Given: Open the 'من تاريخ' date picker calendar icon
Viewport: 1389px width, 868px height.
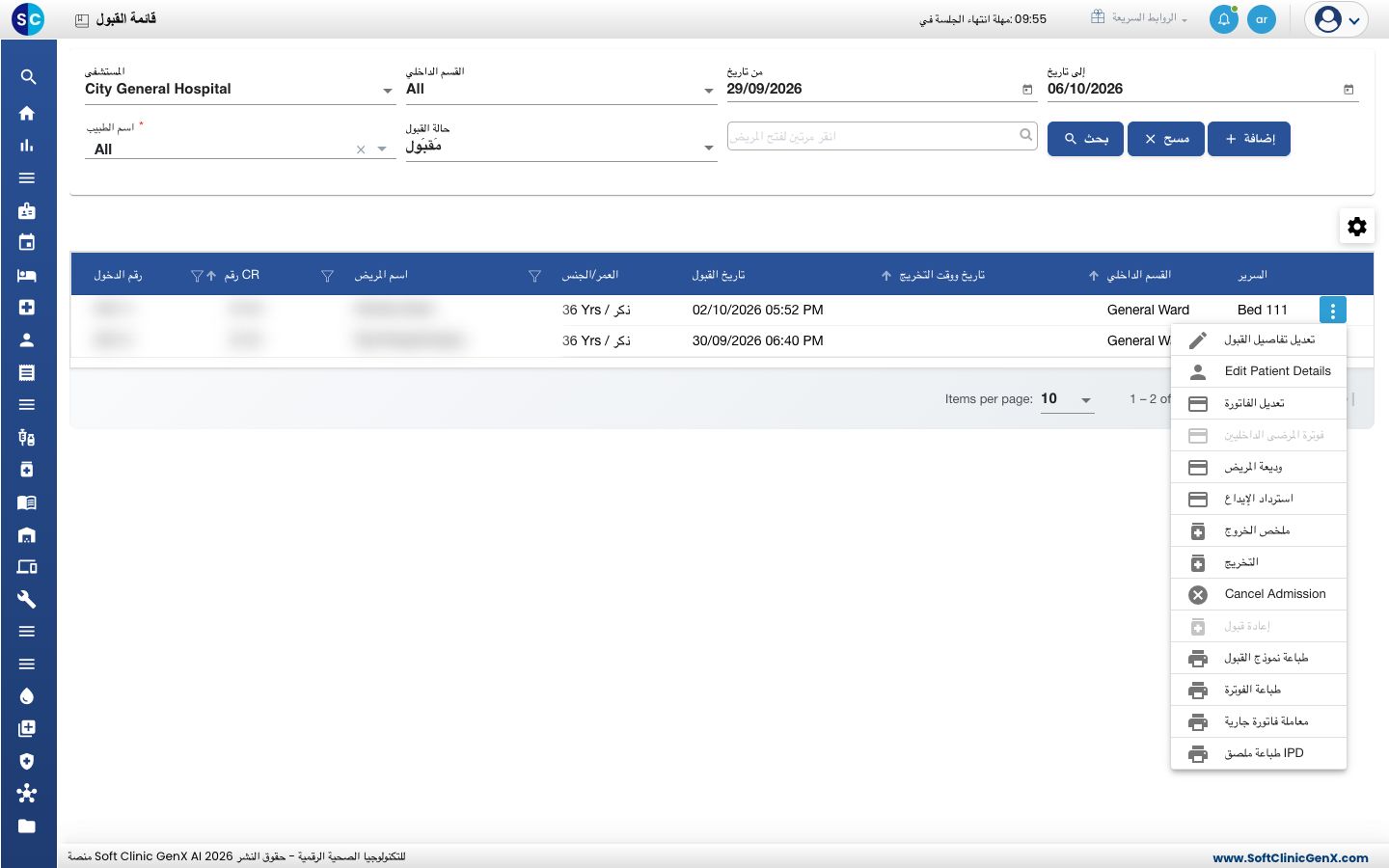Looking at the screenshot, I should (1027, 90).
